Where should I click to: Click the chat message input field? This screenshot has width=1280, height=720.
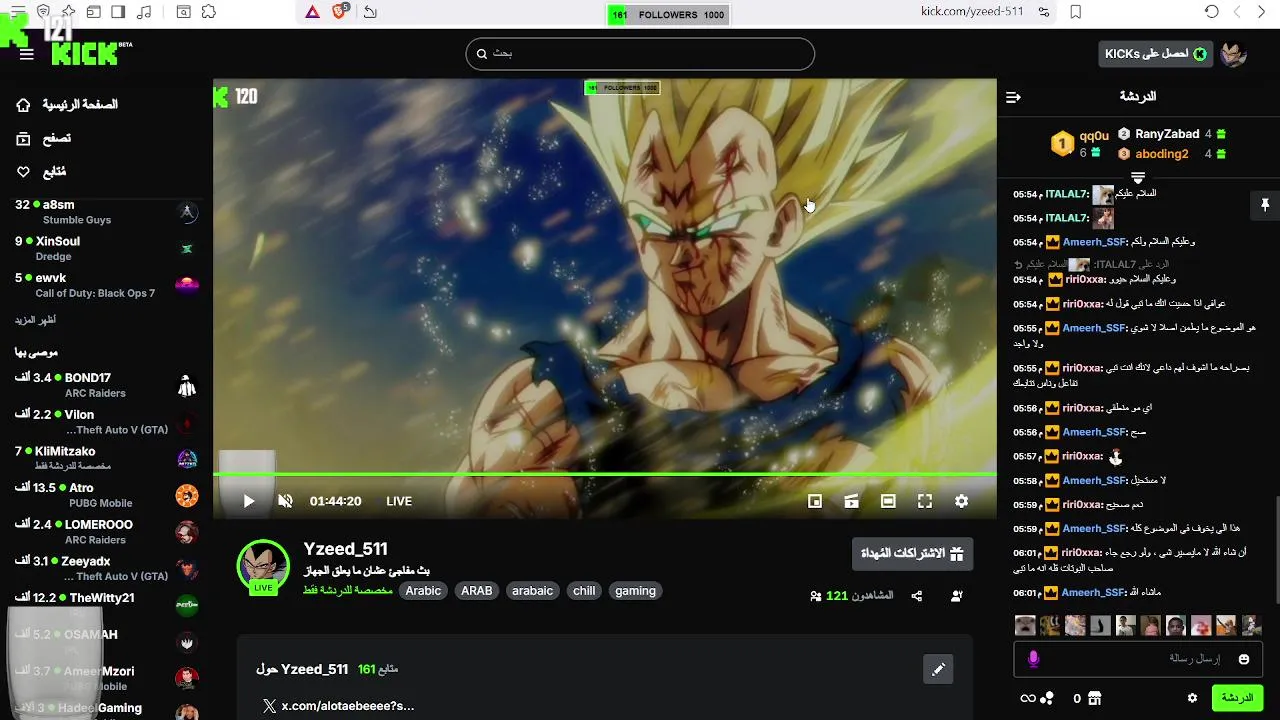coord(1138,659)
